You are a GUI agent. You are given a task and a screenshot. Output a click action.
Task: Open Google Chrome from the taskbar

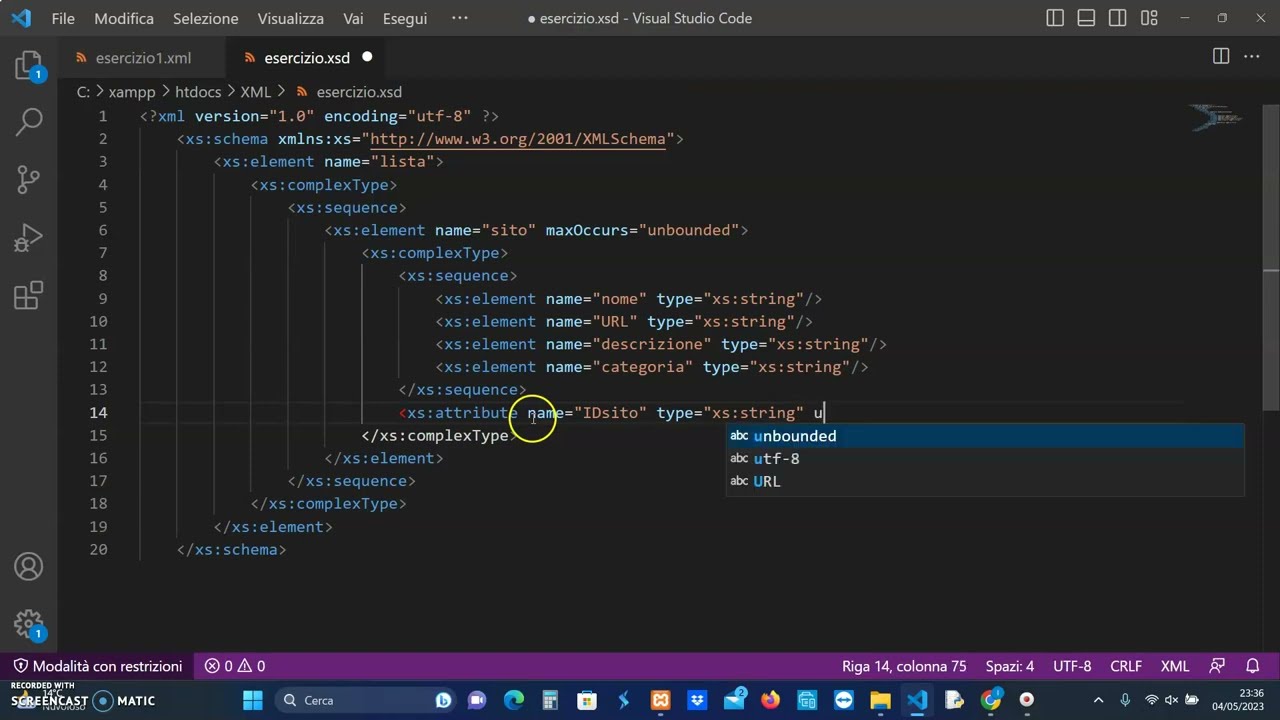coord(990,700)
